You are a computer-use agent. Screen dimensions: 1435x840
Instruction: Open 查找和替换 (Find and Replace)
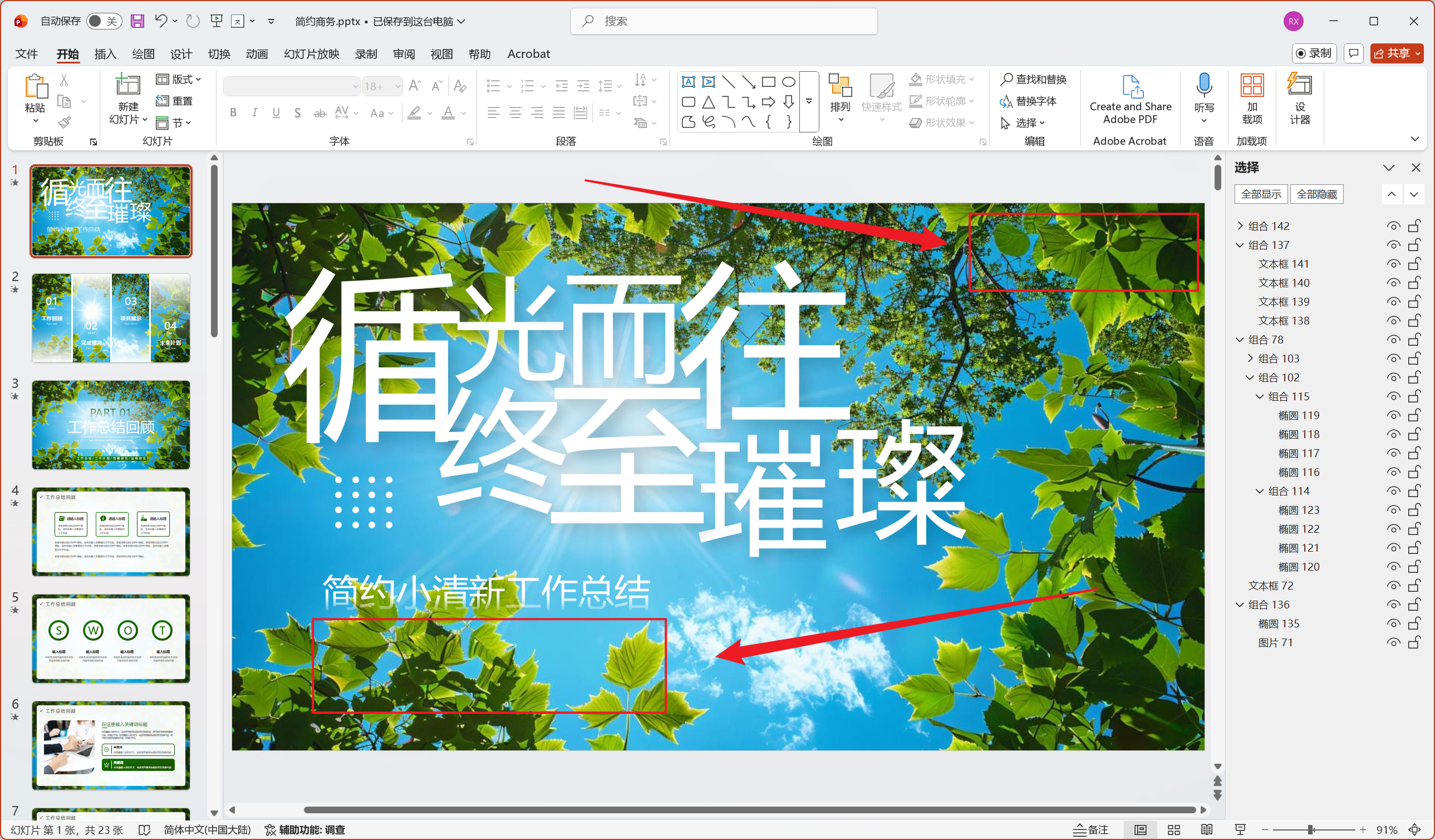[x=1034, y=79]
